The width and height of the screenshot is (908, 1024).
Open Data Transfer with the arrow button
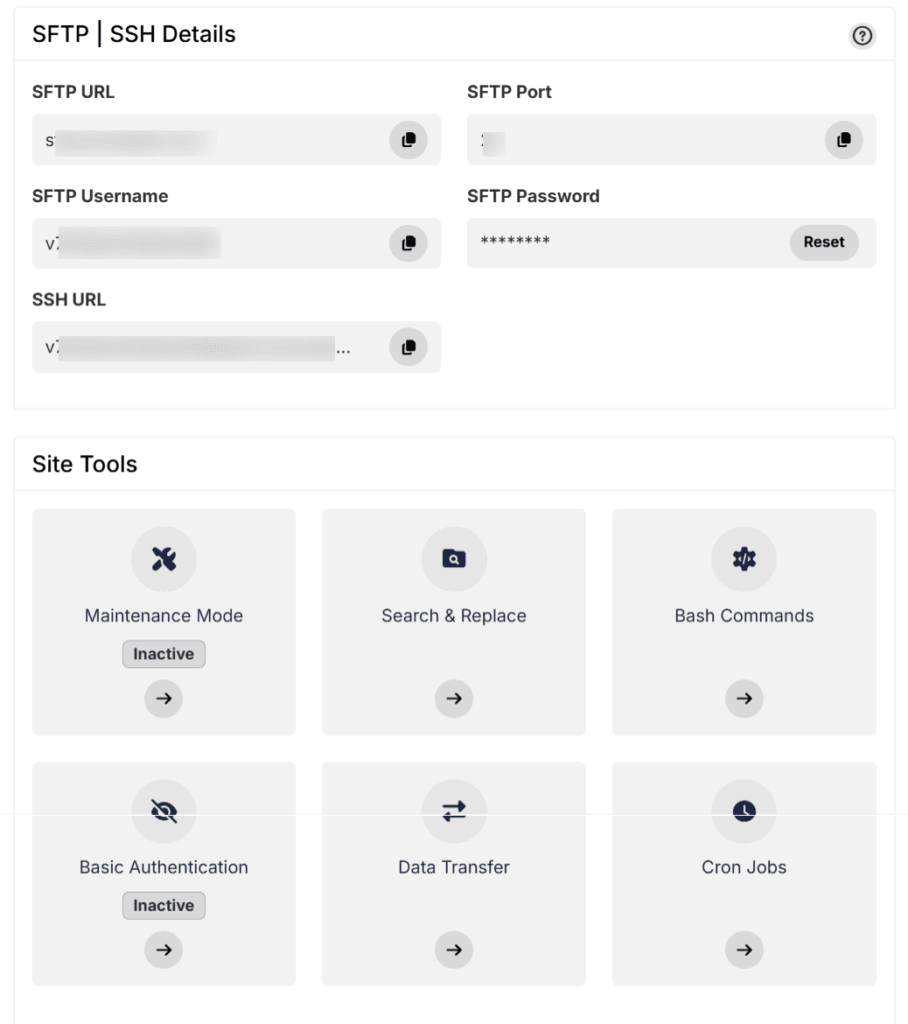(x=453, y=950)
